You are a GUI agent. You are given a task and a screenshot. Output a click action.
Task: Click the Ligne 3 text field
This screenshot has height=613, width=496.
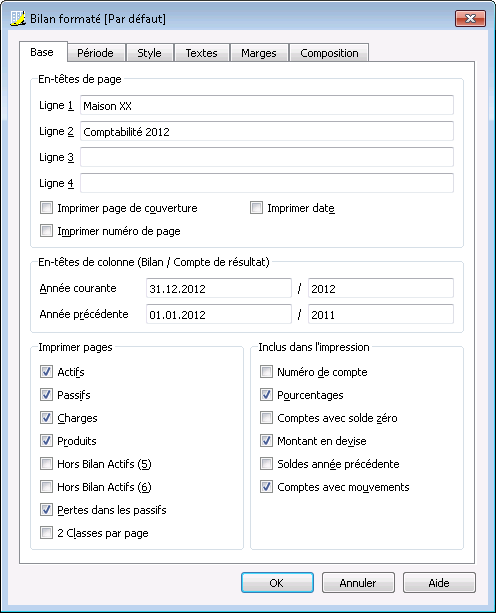pyautogui.click(x=267, y=157)
